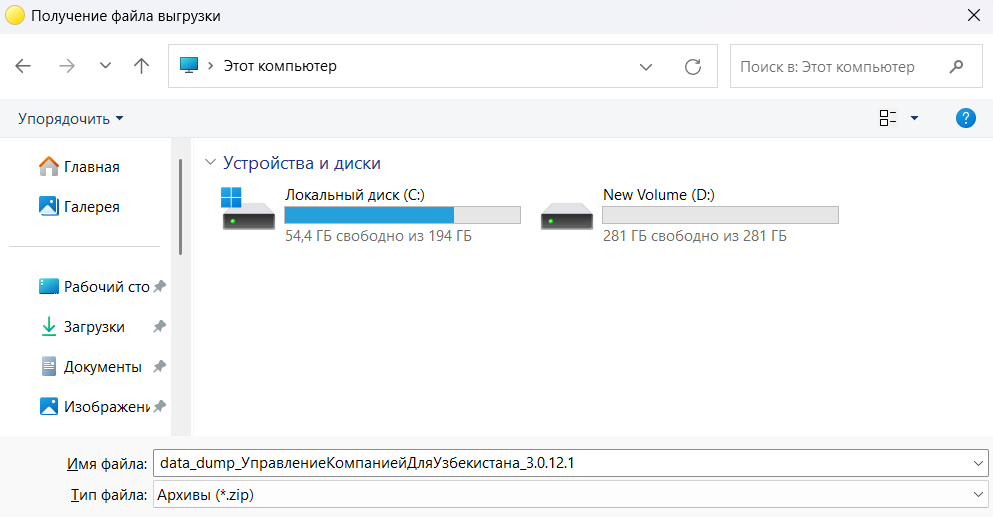Go up one folder level
The height and width of the screenshot is (517, 993).
(x=141, y=67)
